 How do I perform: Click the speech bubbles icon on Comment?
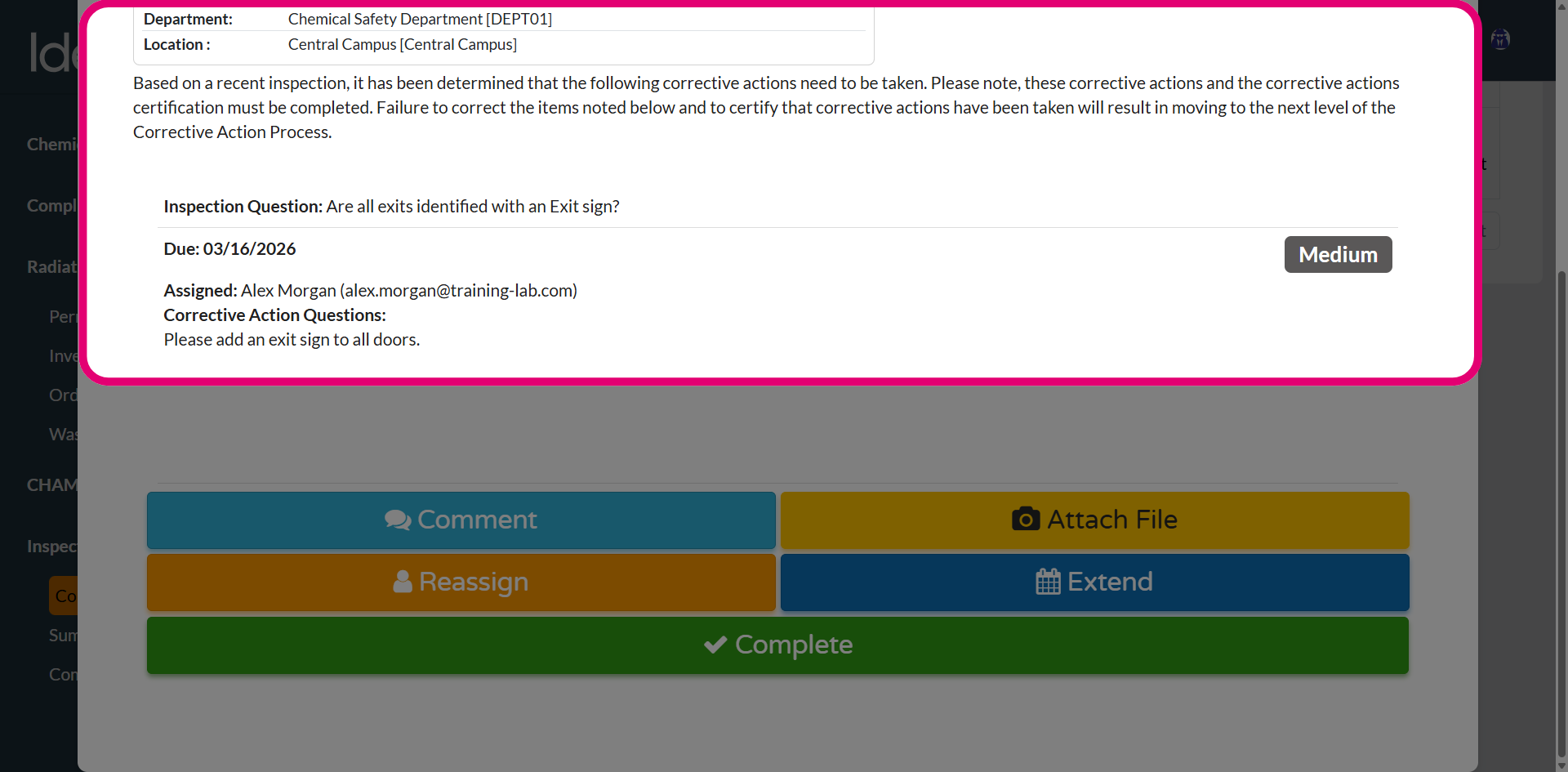(398, 520)
